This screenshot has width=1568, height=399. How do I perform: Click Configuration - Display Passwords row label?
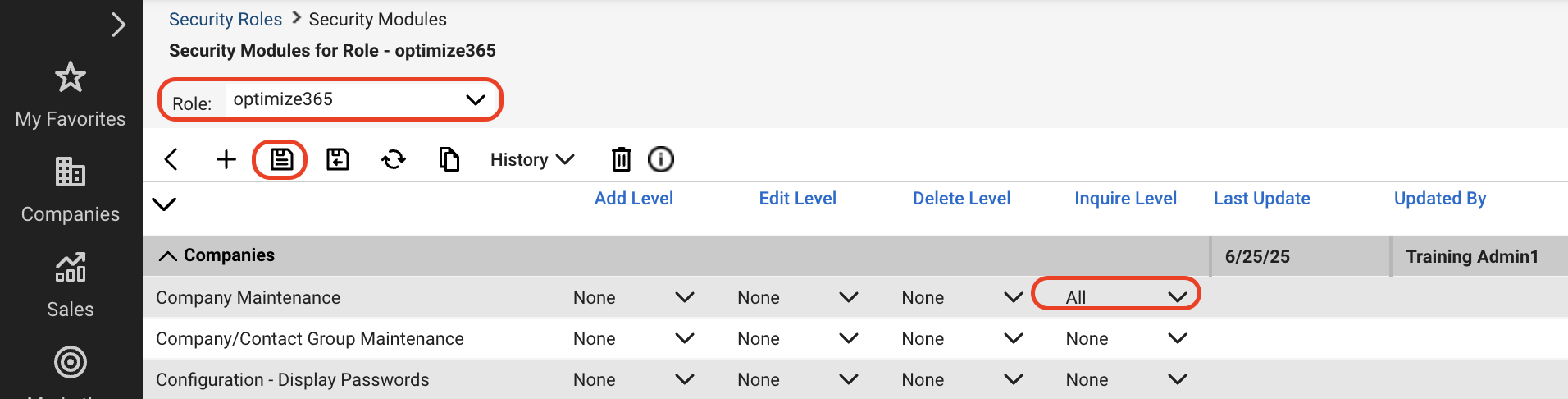pos(293,379)
